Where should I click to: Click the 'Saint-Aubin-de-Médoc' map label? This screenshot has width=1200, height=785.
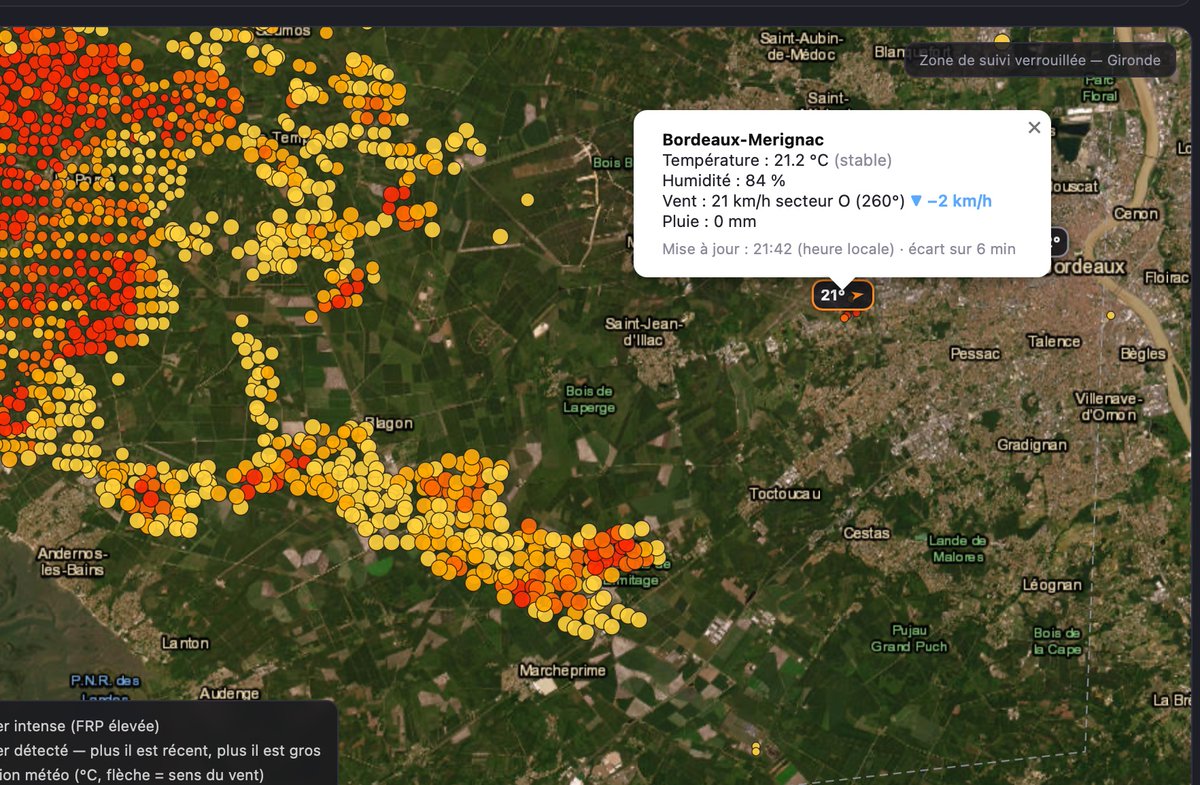pyautogui.click(x=803, y=46)
